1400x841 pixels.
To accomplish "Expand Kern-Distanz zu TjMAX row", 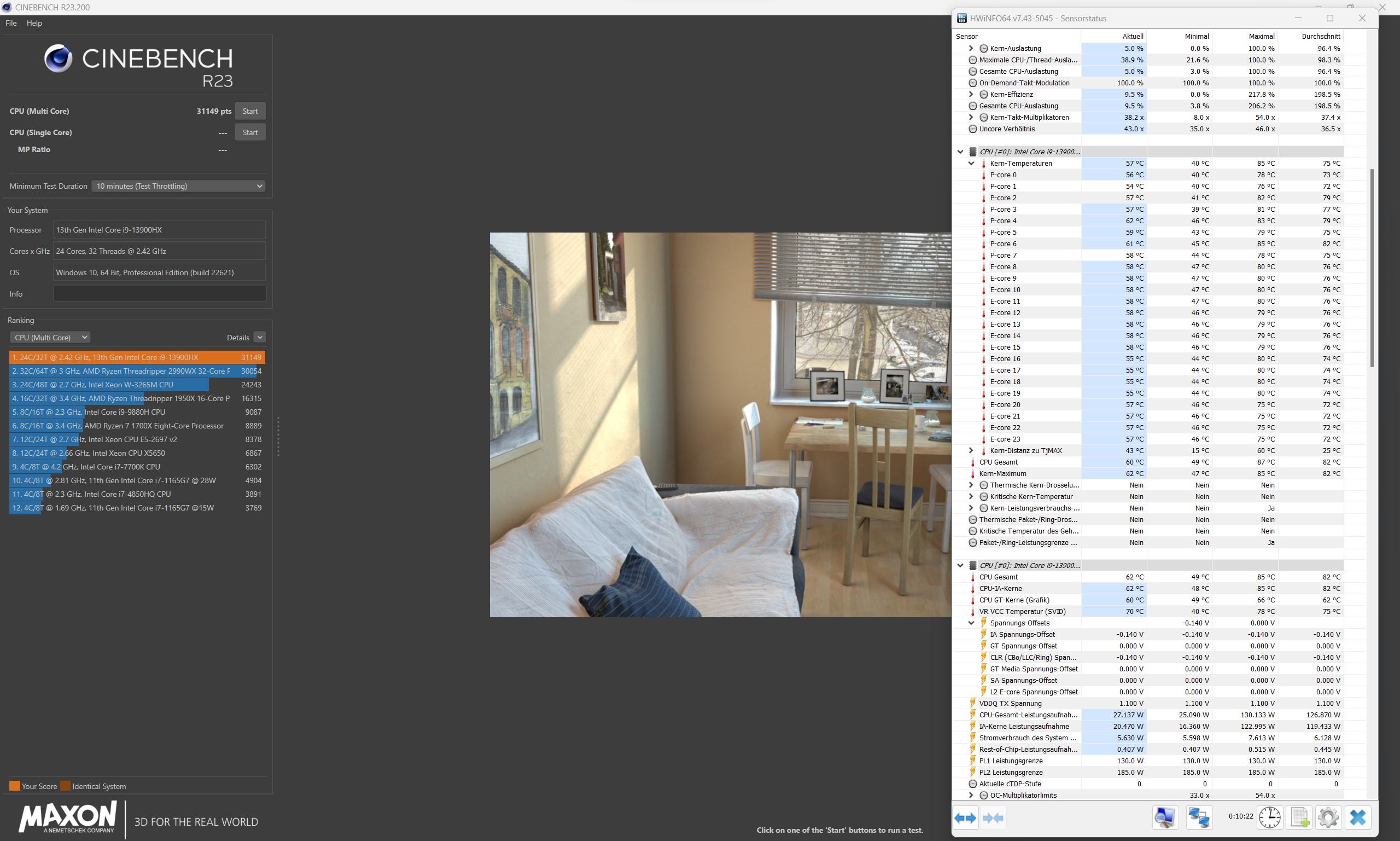I will [971, 450].
